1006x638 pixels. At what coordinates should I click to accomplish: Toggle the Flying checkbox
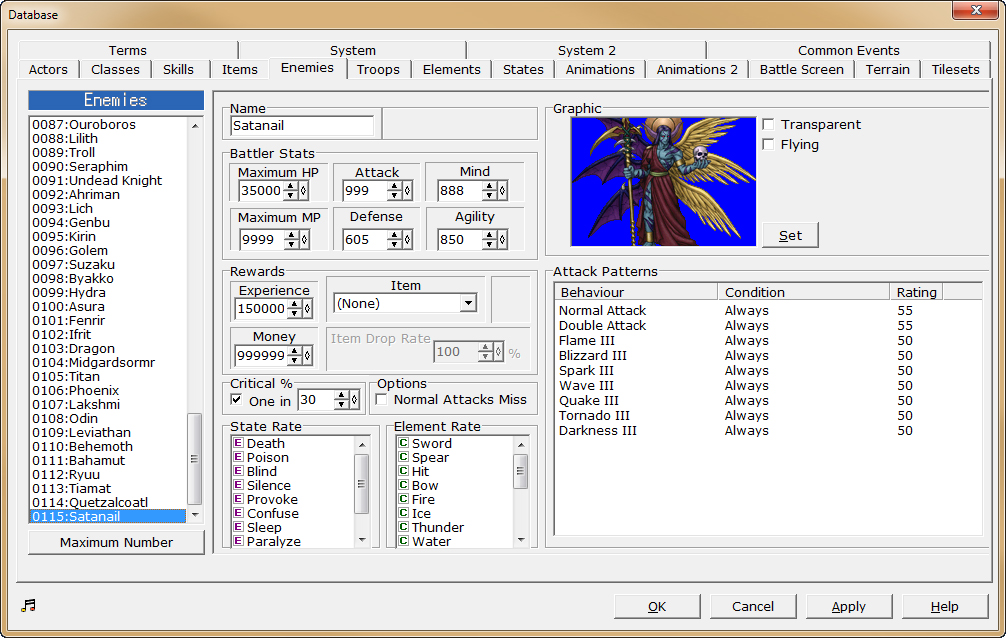772,142
